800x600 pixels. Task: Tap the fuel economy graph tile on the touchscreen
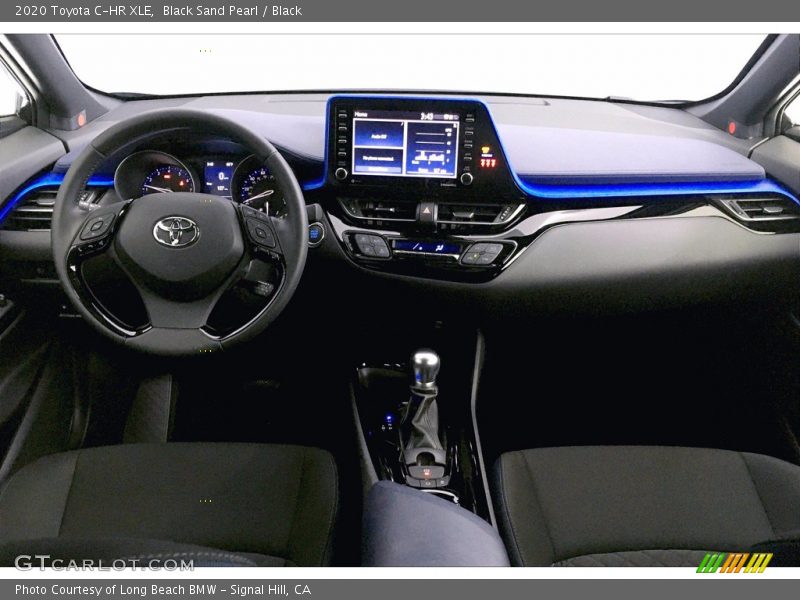pos(432,149)
